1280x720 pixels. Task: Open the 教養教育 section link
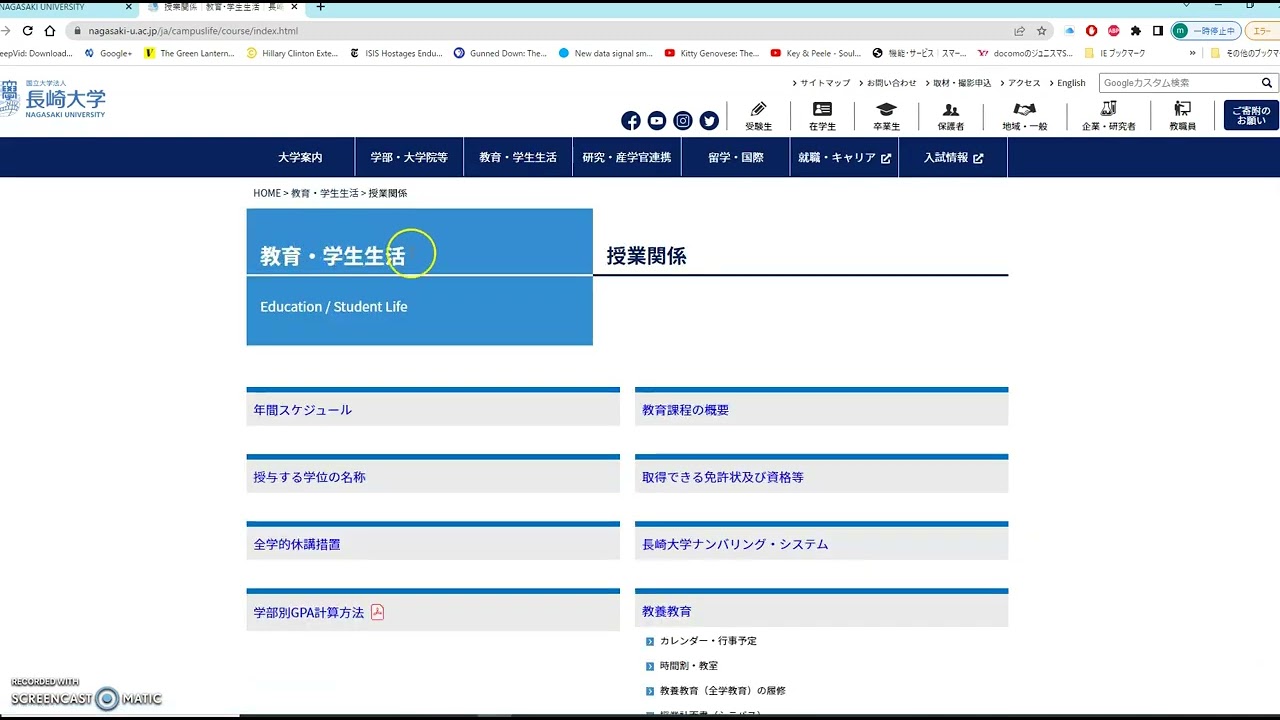coord(667,611)
